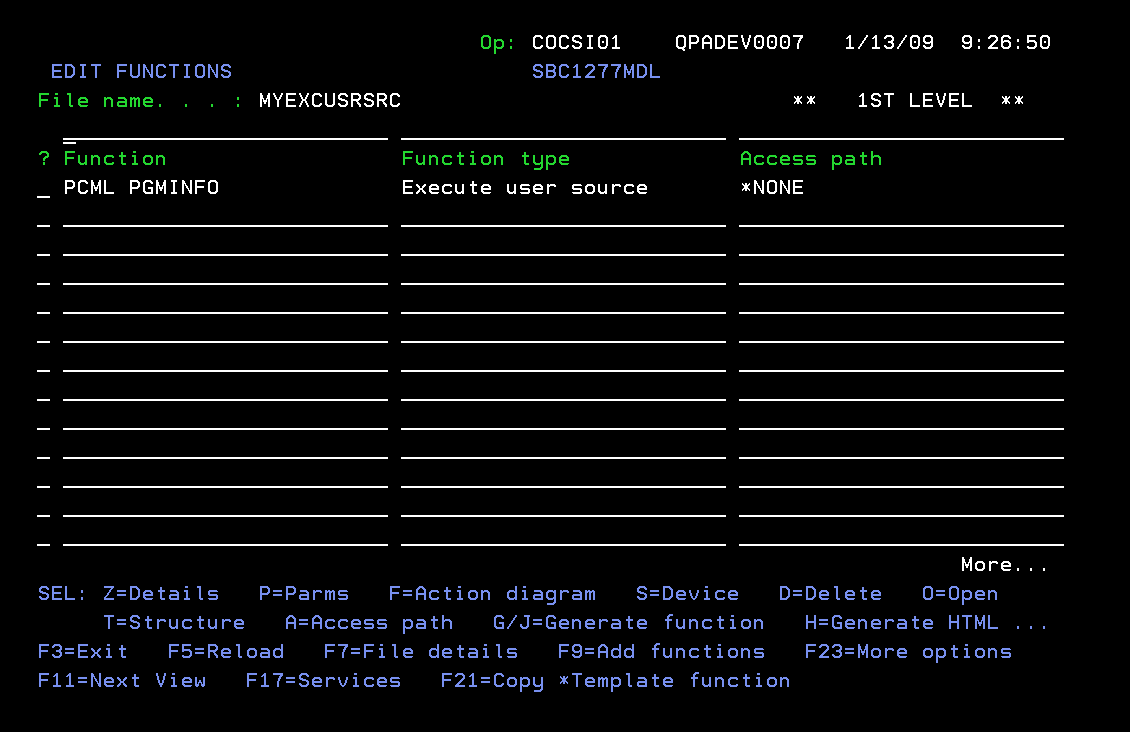Click the More... page indicator
The height and width of the screenshot is (732, 1130).
pos(1003,564)
